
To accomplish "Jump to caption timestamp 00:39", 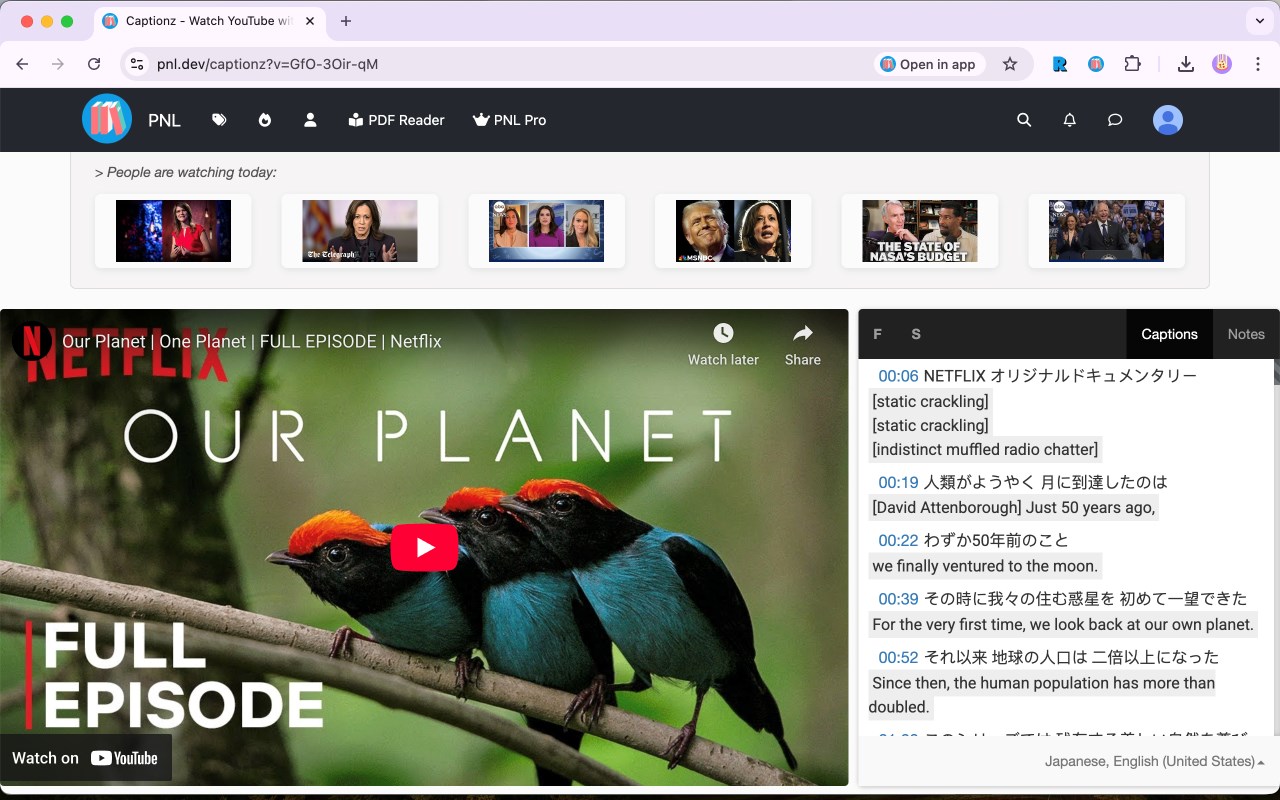I will click(898, 599).
